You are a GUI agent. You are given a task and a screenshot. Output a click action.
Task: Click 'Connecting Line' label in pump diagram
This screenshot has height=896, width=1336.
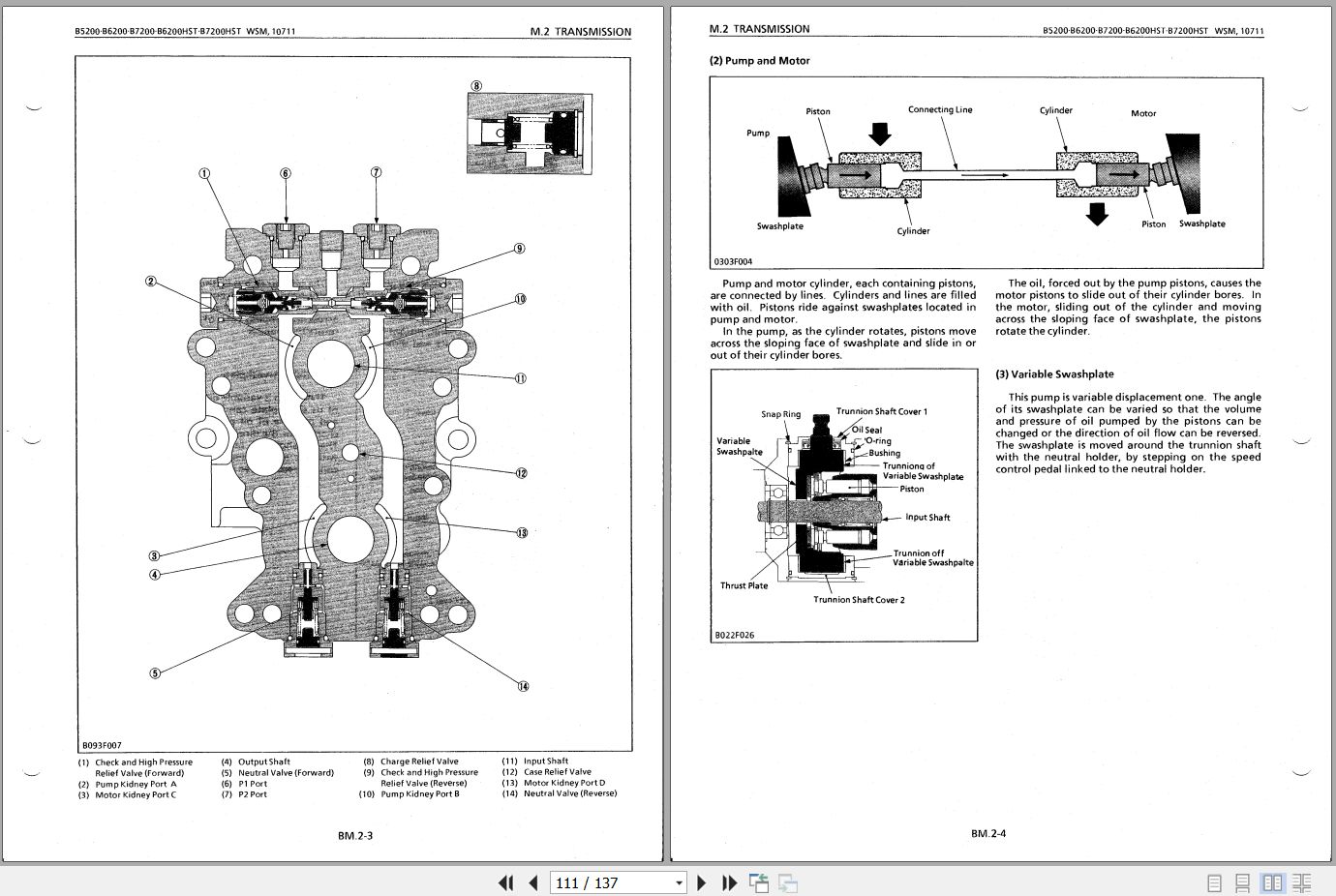940,109
